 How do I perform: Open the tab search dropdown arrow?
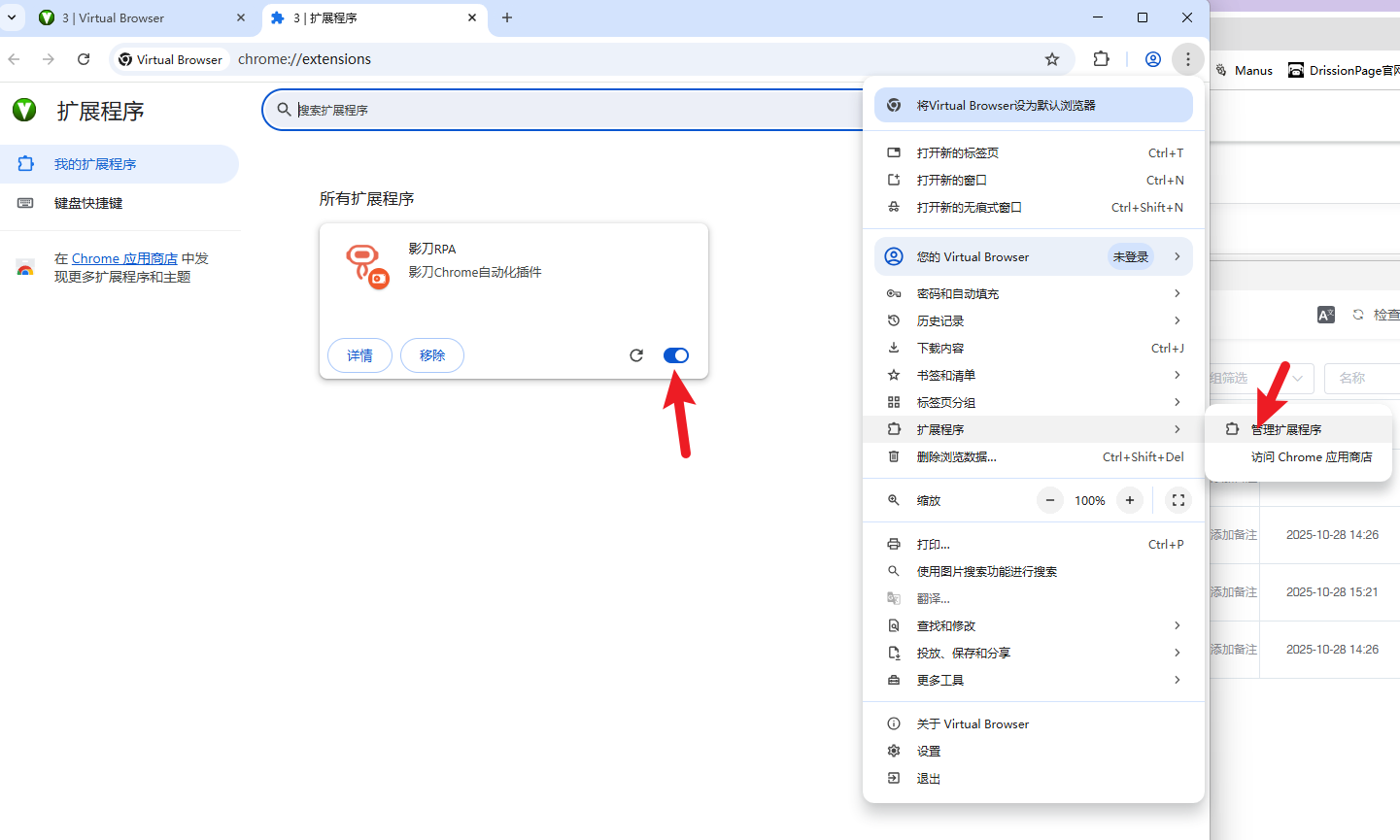12,17
